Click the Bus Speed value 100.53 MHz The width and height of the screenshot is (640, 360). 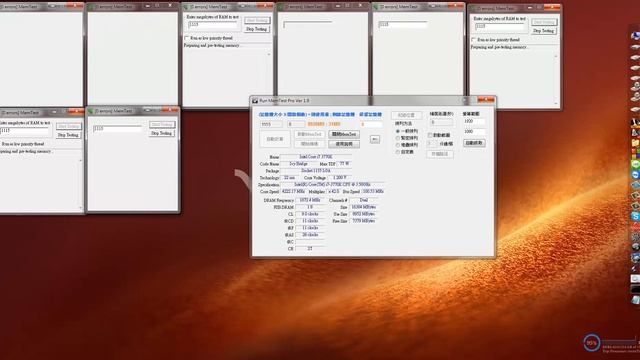[x=373, y=191]
